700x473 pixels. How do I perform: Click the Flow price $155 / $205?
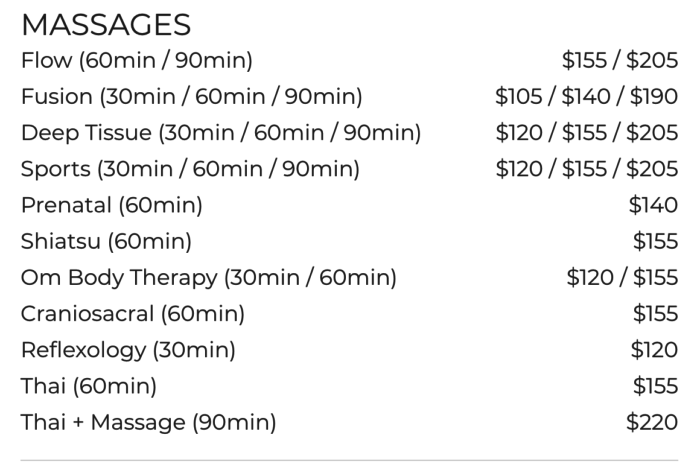point(620,60)
